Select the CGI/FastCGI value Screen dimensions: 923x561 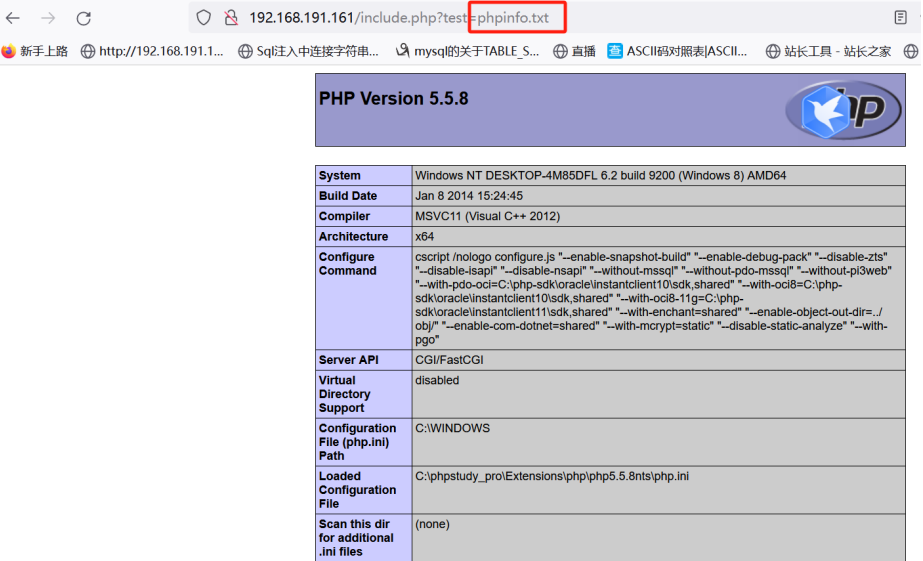click(449, 360)
